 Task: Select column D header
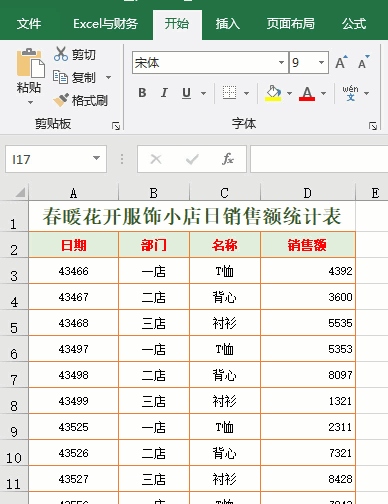tap(308, 193)
